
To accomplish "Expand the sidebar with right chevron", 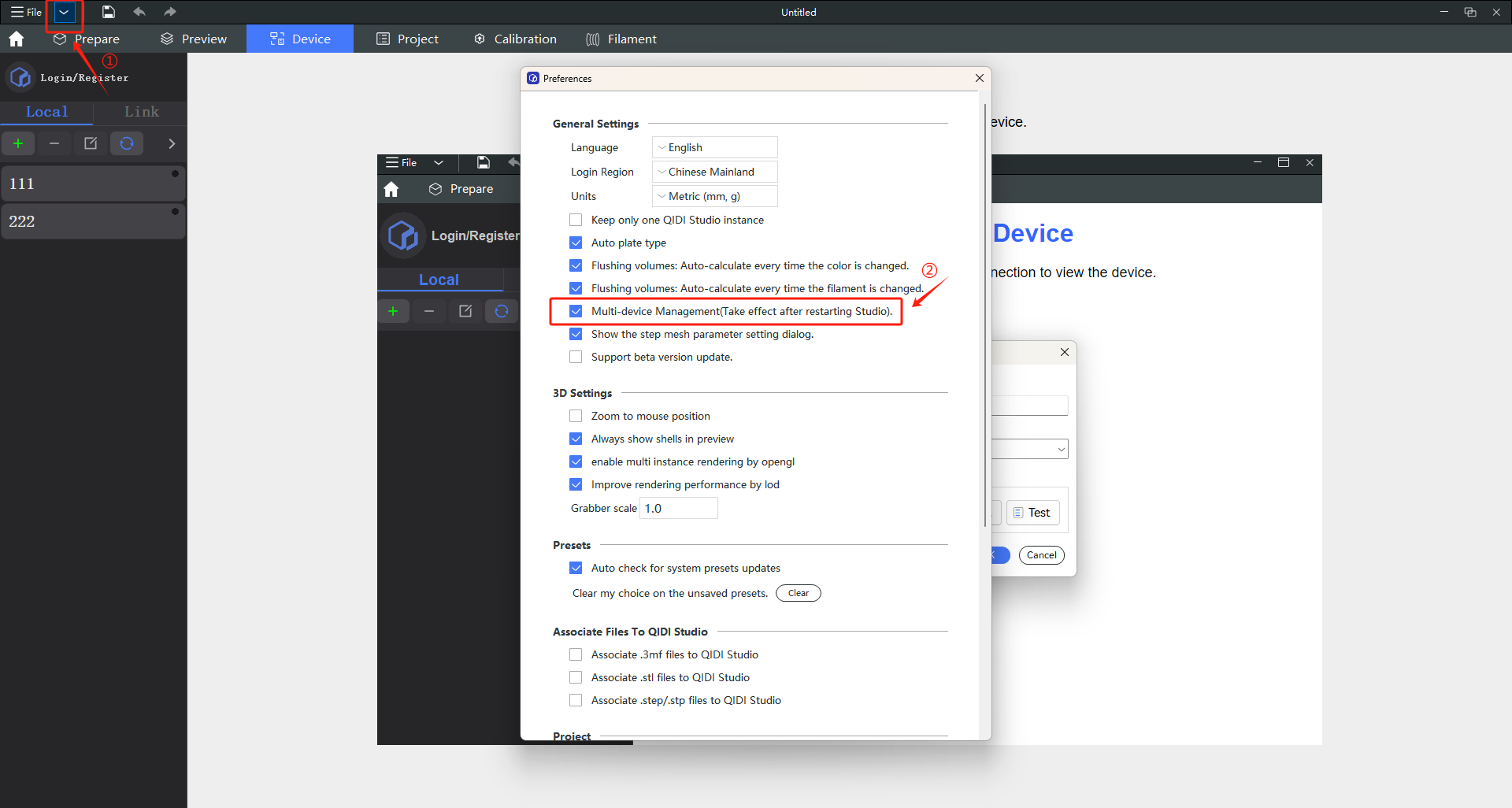I will (171, 143).
